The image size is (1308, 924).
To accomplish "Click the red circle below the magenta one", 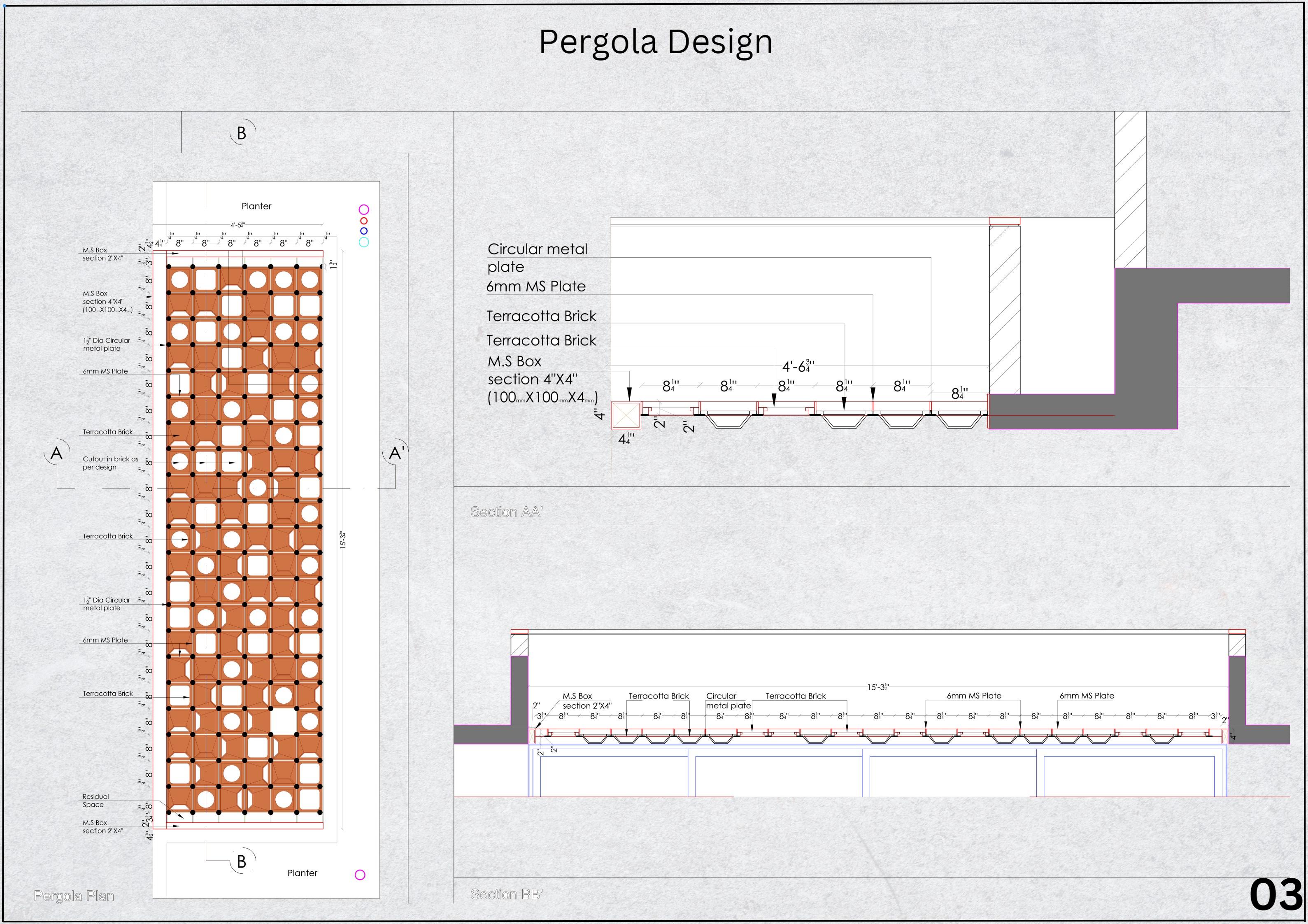I will coord(364,221).
